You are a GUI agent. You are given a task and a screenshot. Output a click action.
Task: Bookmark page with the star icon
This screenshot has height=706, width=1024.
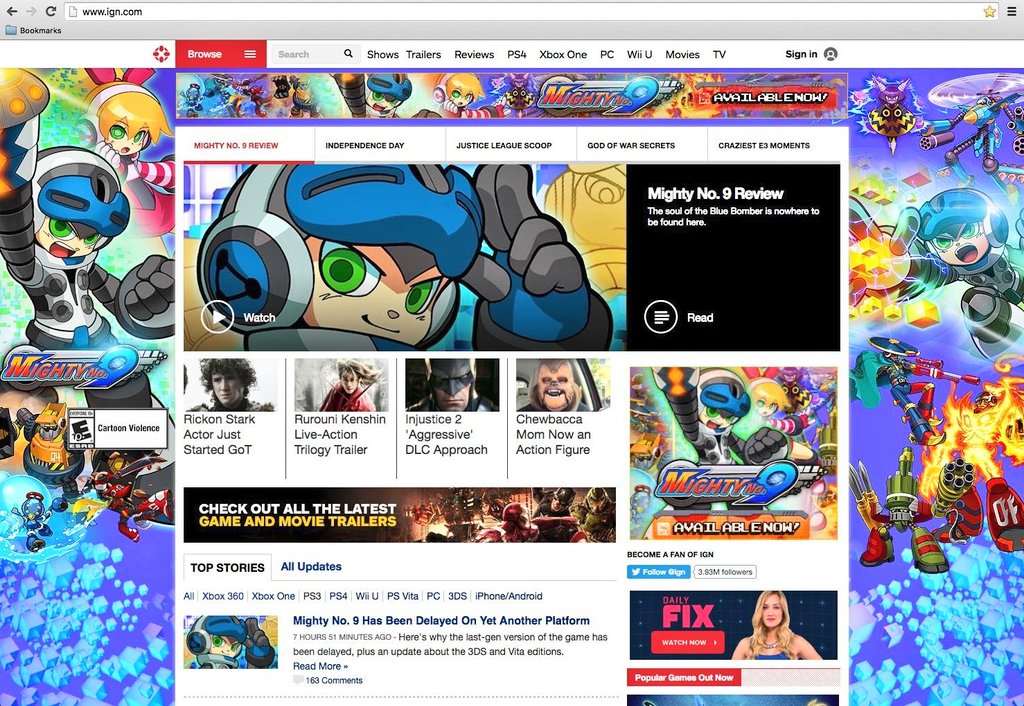[989, 11]
